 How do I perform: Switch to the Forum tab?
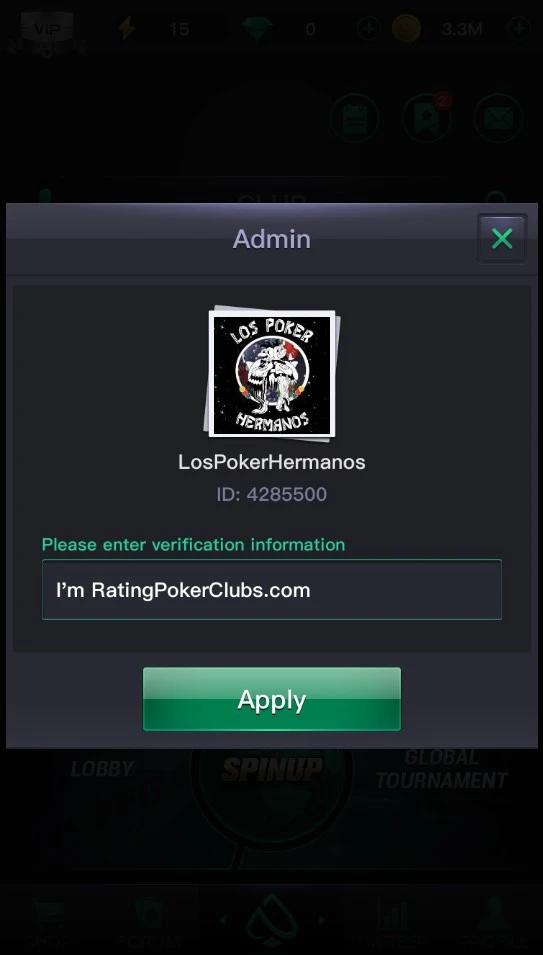150,920
